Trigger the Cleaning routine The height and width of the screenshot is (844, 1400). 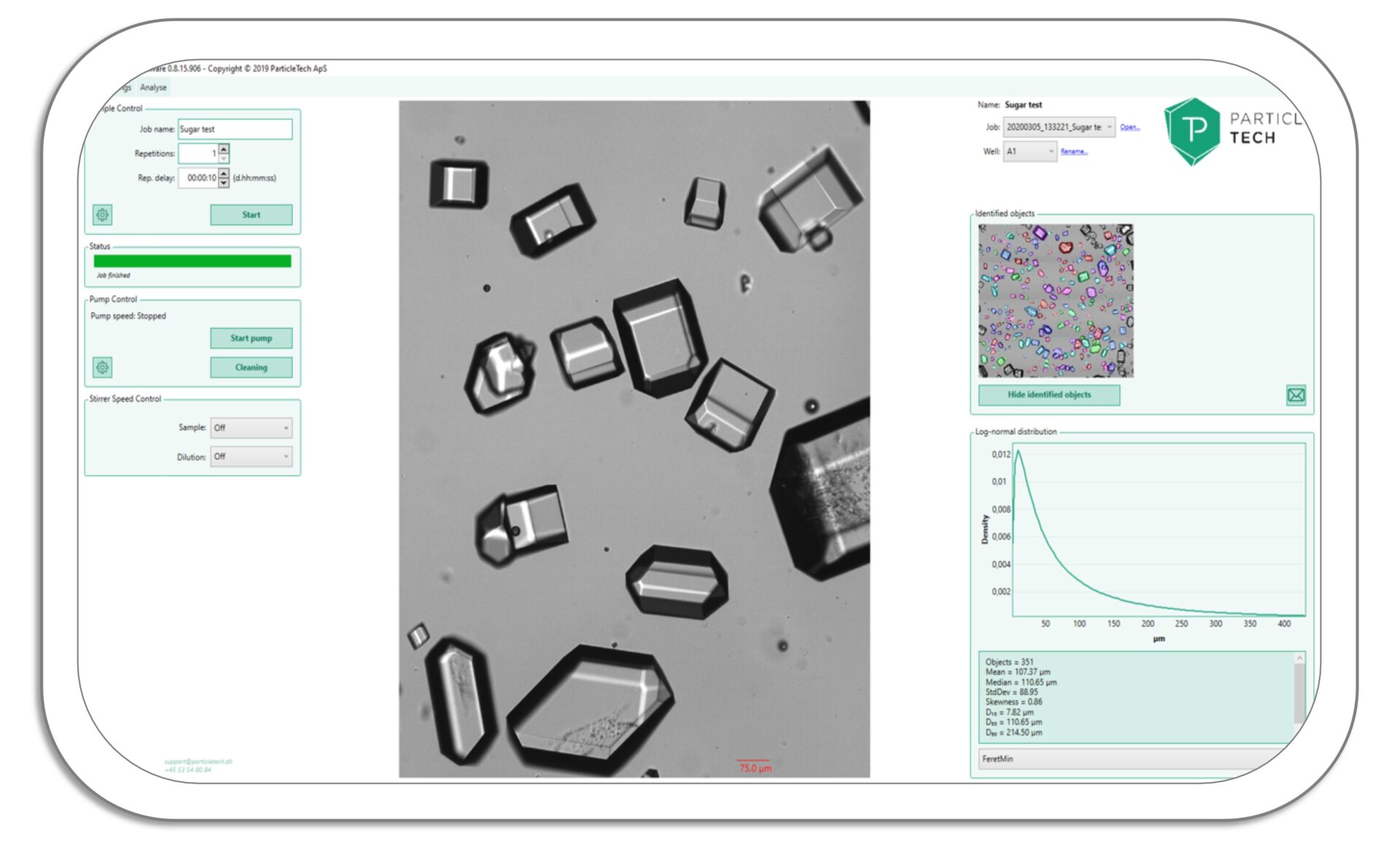pyautogui.click(x=251, y=367)
